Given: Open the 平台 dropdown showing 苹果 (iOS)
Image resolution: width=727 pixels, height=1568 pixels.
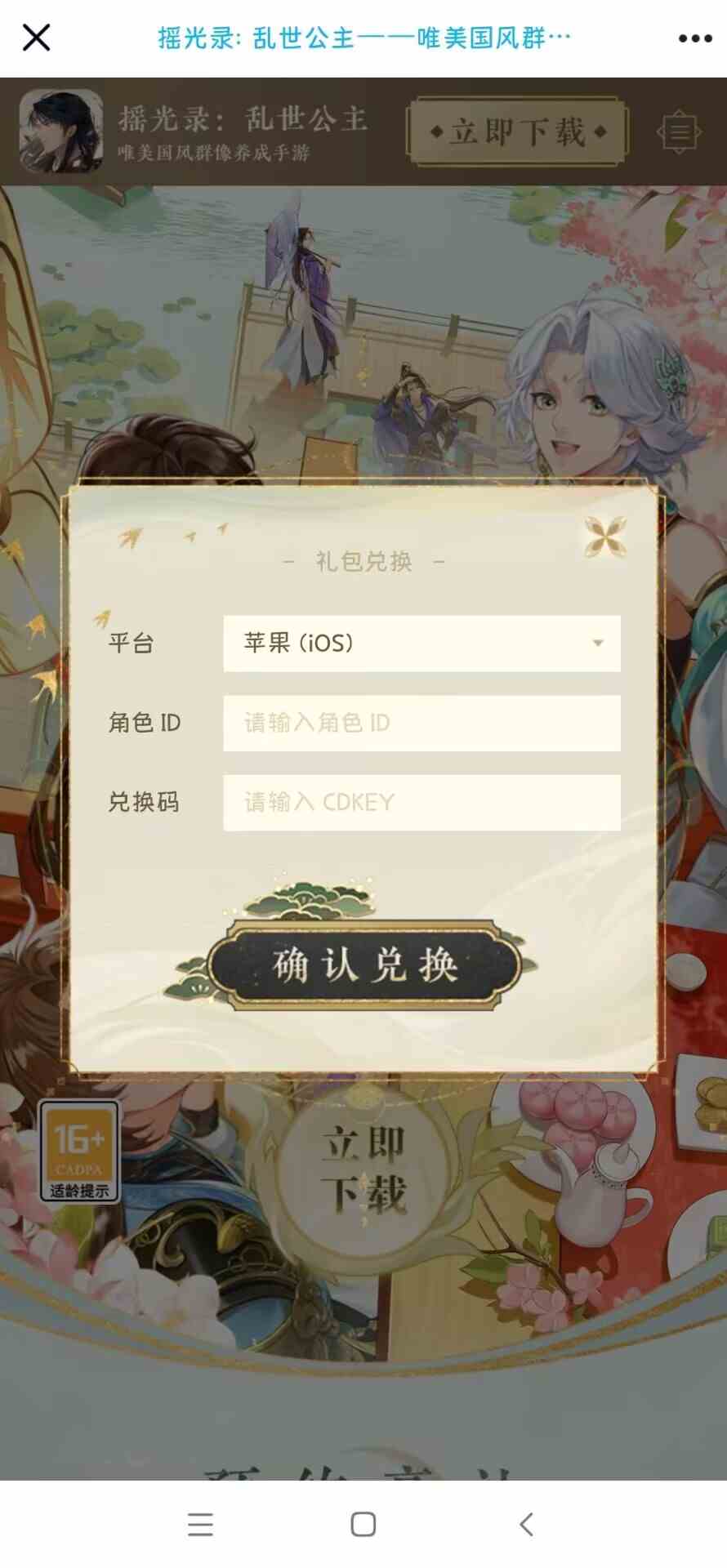Looking at the screenshot, I should pos(421,644).
